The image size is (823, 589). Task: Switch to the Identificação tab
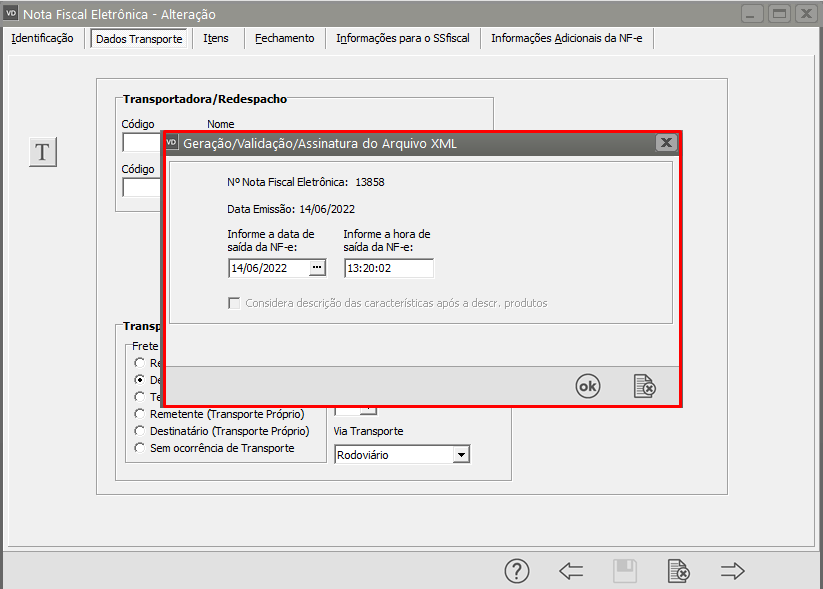42,38
